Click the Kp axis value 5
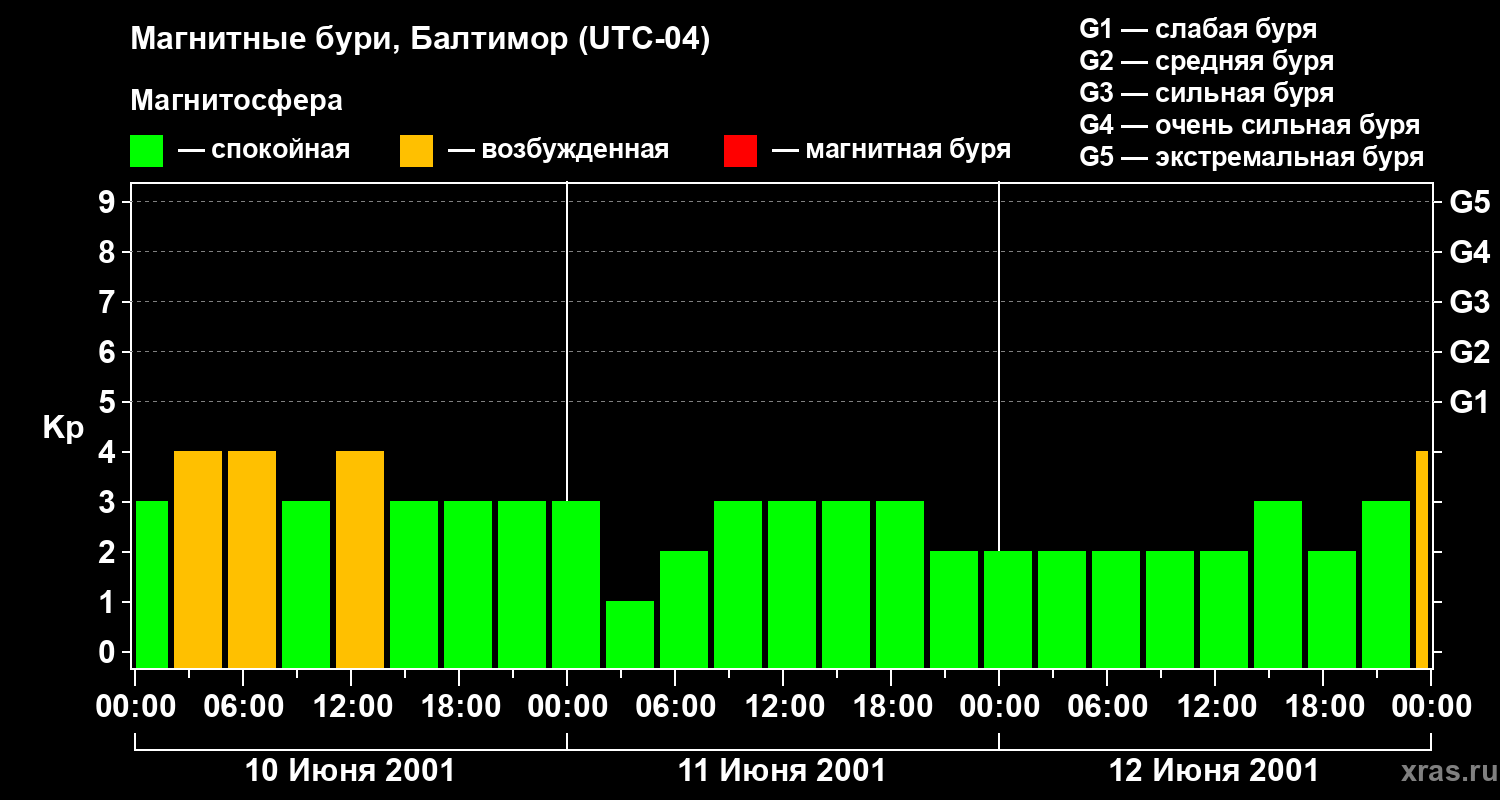This screenshot has height=800, width=1500. point(109,402)
